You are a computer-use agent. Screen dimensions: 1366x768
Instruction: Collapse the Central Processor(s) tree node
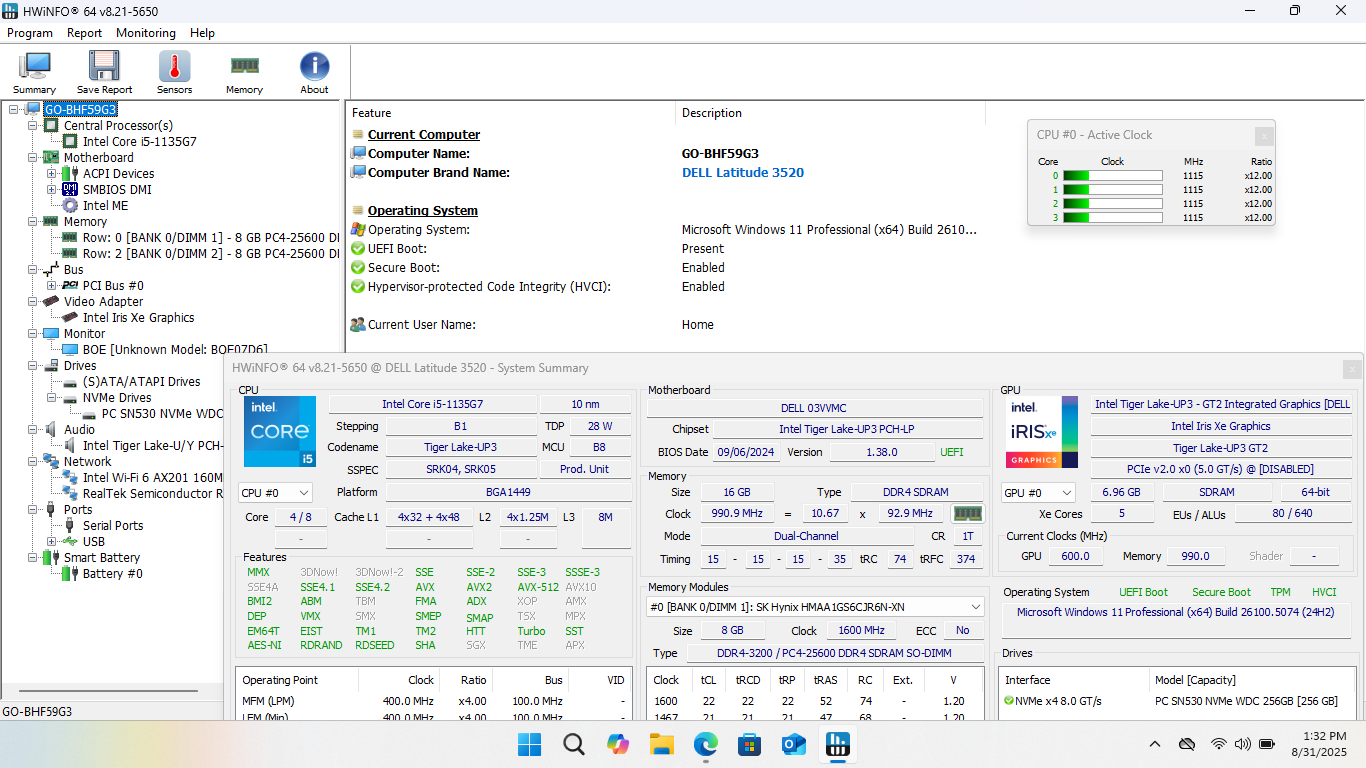click(33, 126)
